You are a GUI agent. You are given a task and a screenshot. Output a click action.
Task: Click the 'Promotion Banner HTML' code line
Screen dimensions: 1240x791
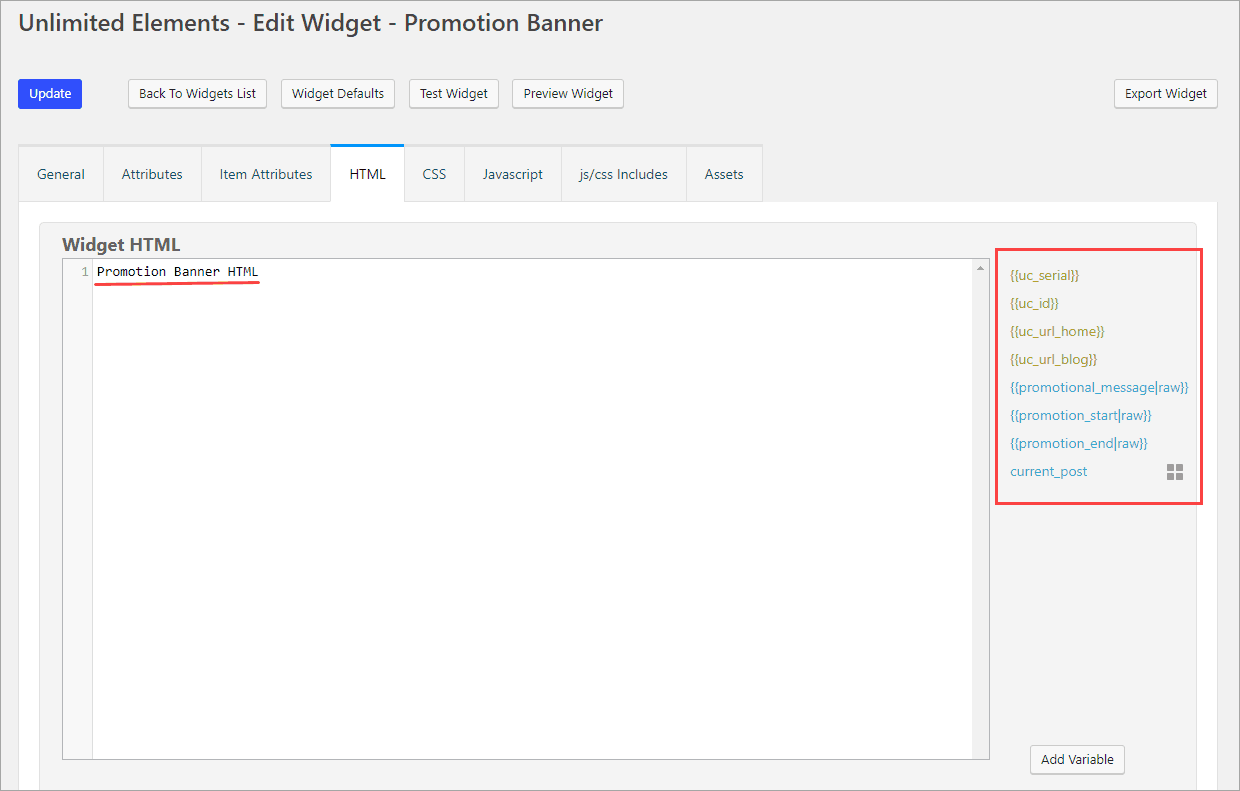click(x=177, y=272)
